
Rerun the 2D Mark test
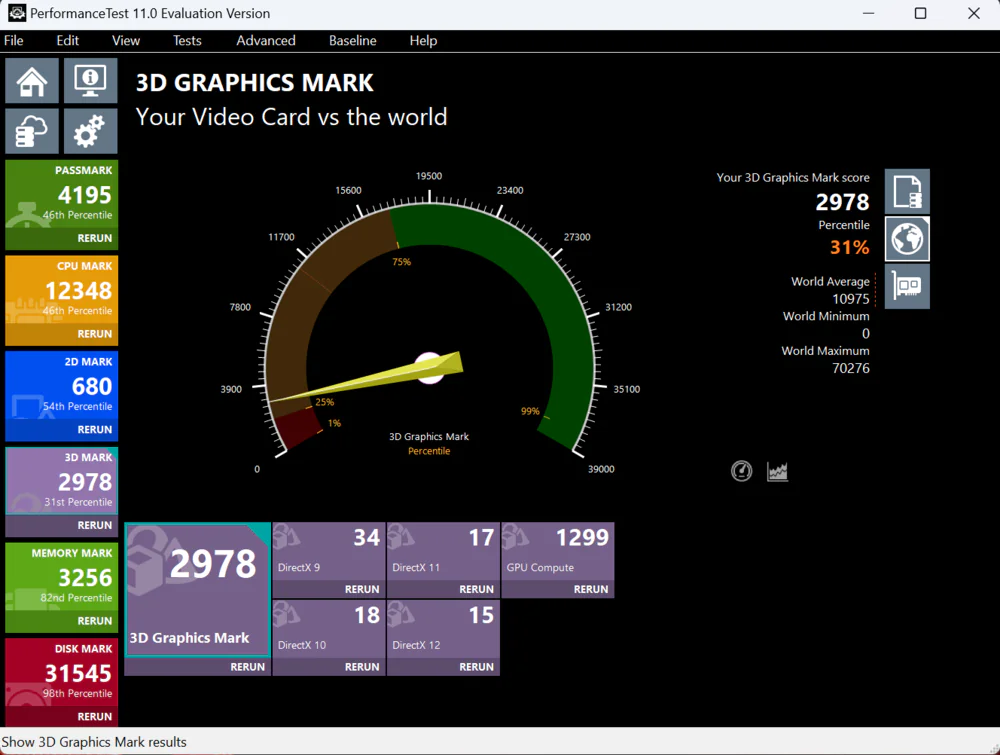pos(94,430)
